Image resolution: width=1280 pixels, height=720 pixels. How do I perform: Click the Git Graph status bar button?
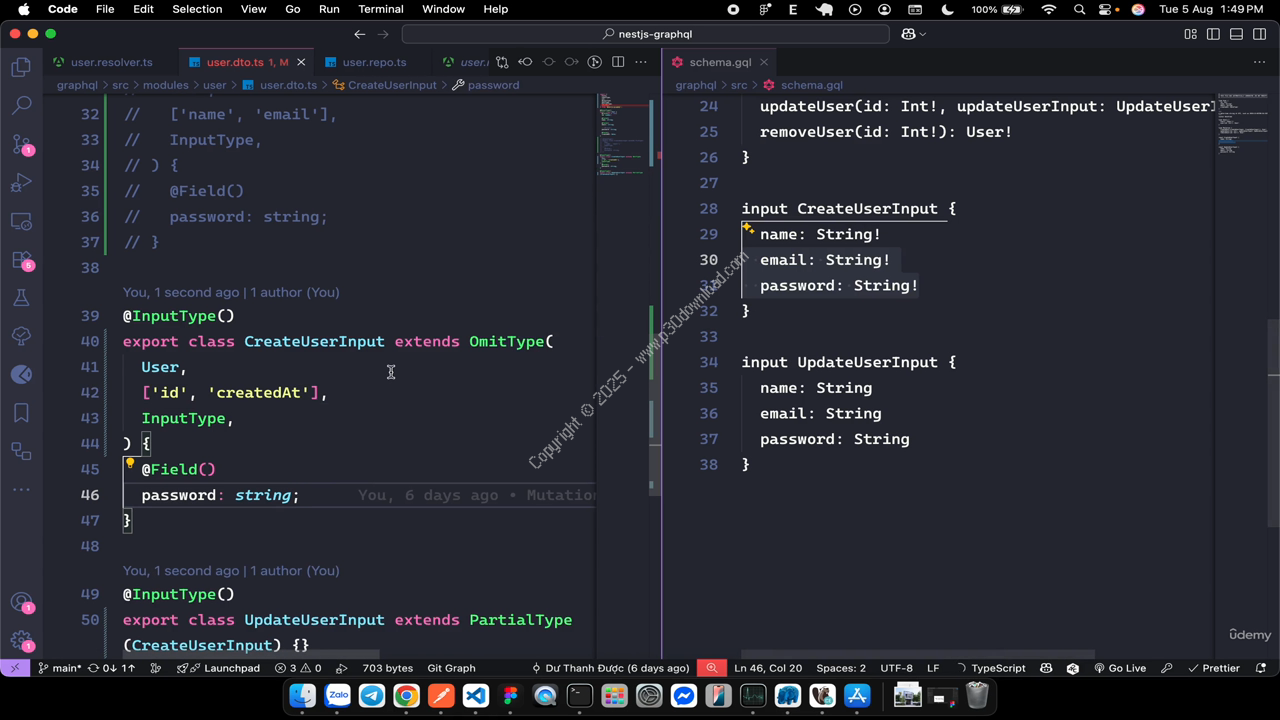point(451,668)
